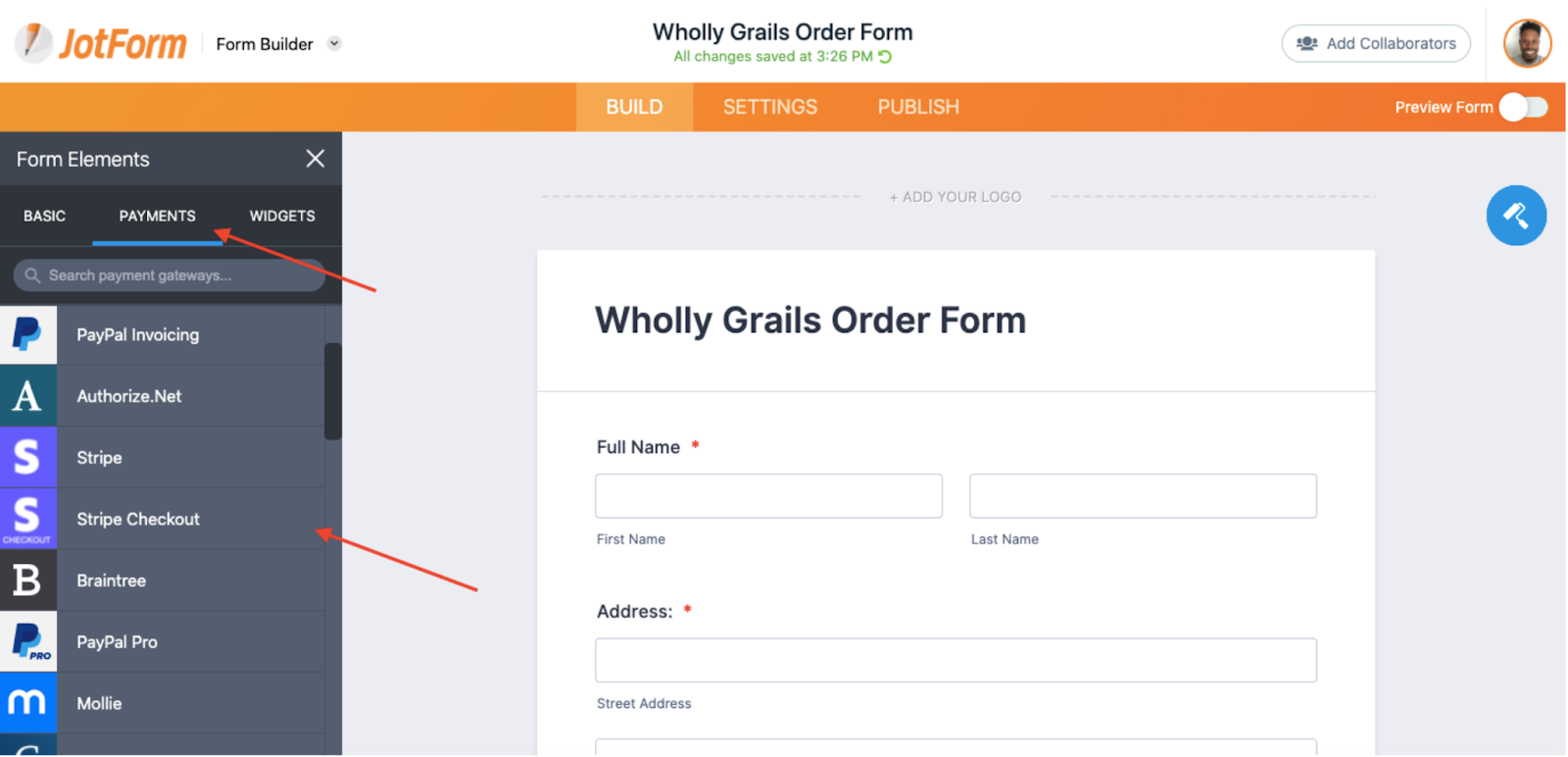
Task: Click the Add Your Logo link
Action: tap(955, 197)
